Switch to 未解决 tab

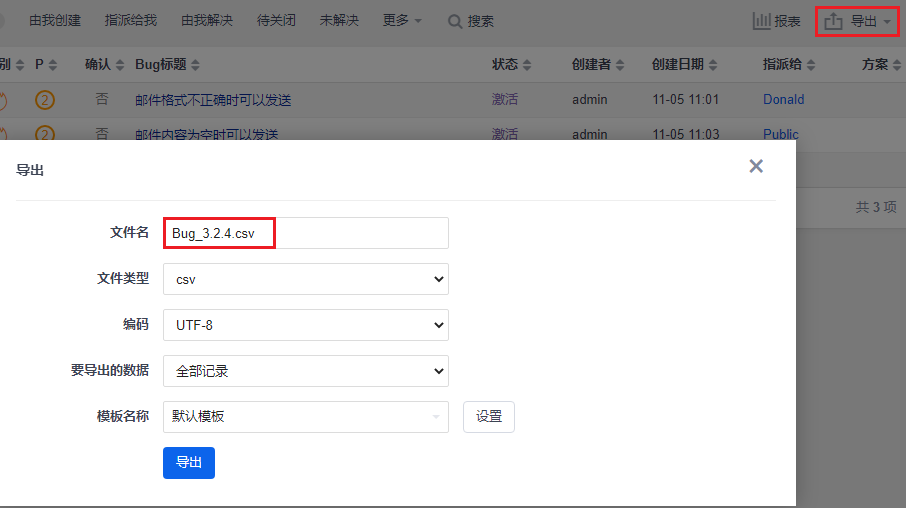[x=339, y=21]
